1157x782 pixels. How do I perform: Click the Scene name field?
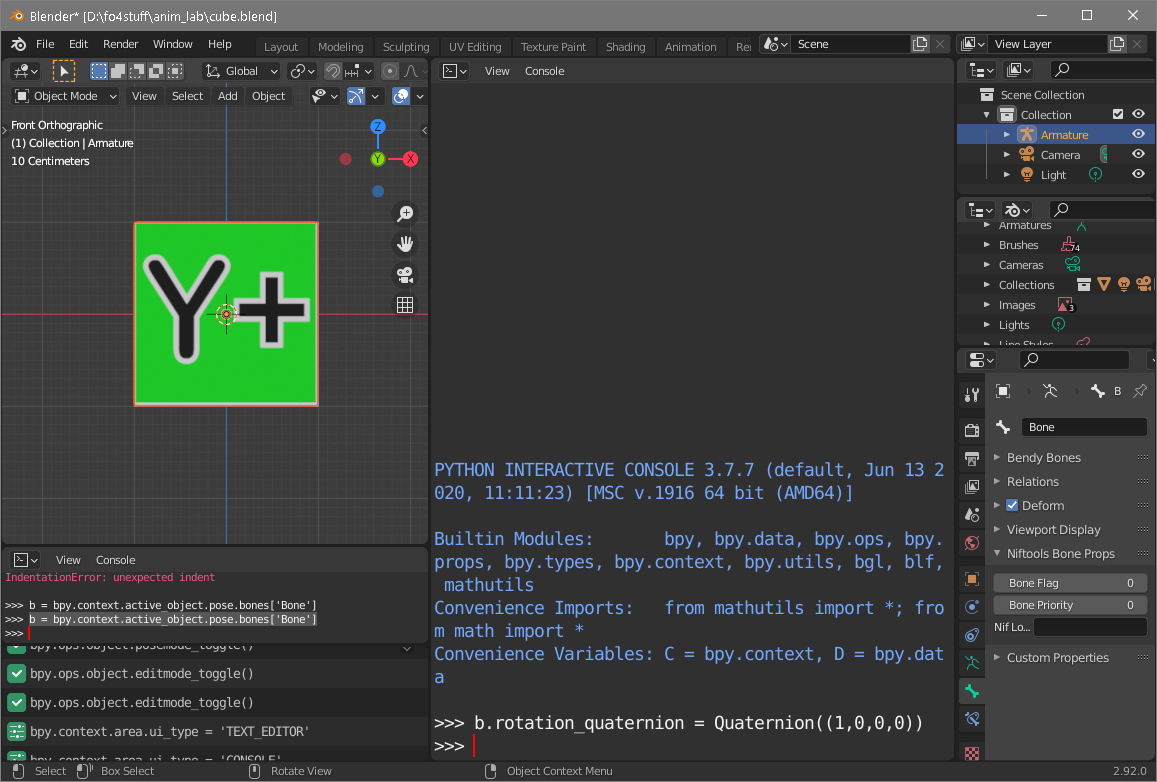click(850, 44)
